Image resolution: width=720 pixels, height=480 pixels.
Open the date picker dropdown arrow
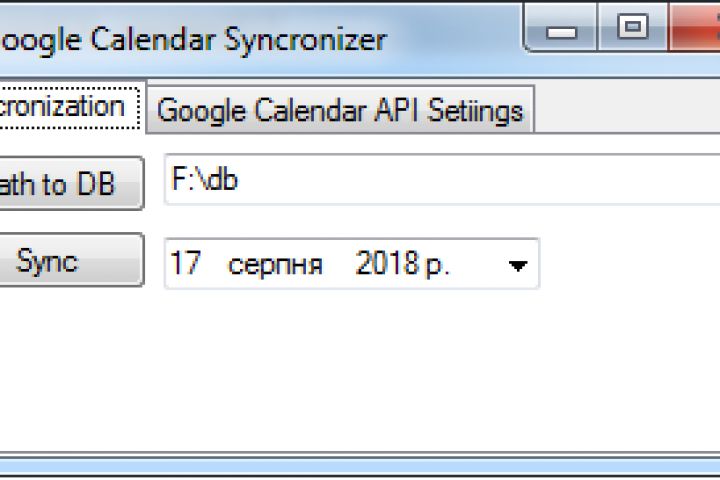(517, 265)
